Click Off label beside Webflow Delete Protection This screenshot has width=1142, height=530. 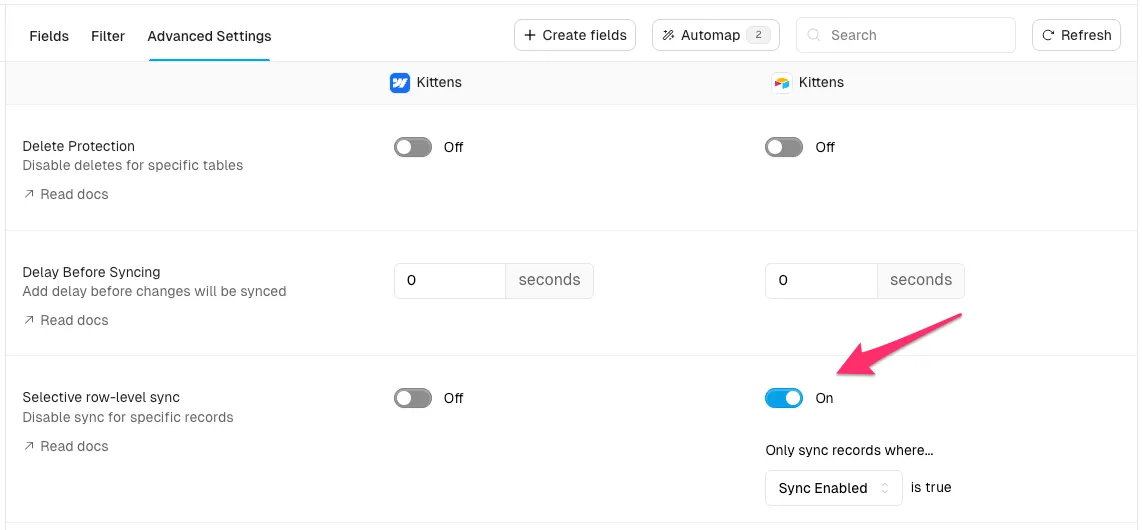click(454, 147)
